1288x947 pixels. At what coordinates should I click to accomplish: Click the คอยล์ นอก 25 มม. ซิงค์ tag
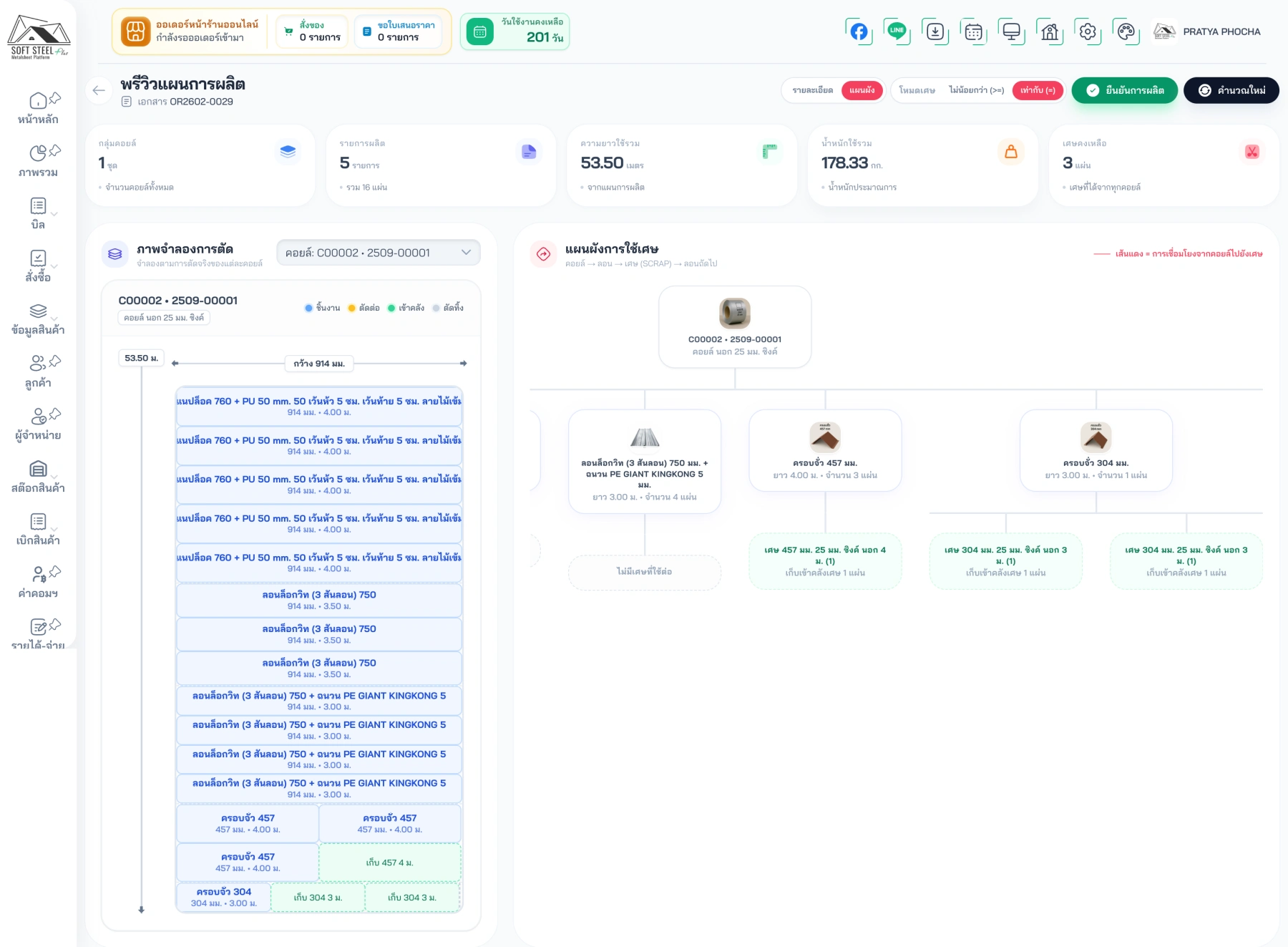pyautogui.click(x=164, y=318)
